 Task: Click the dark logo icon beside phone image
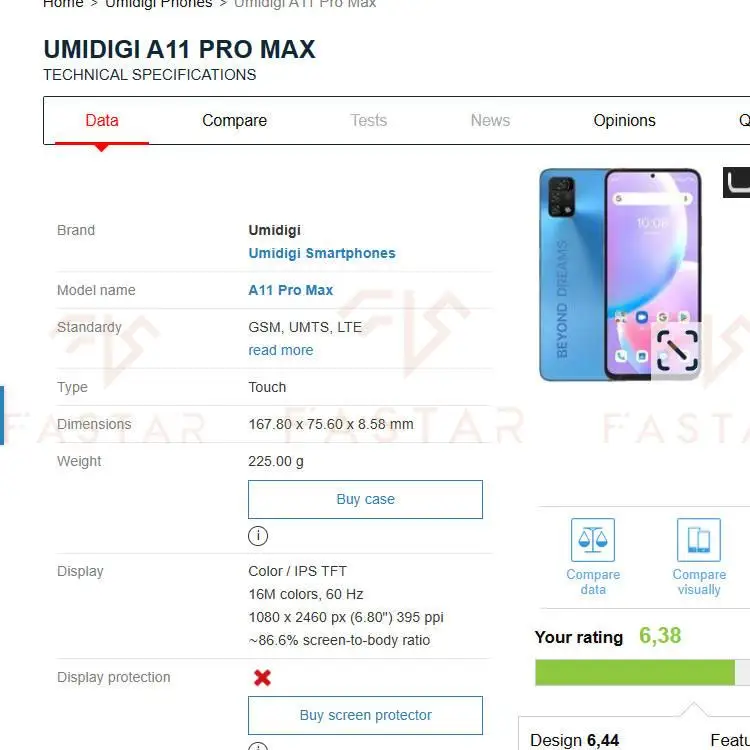pos(737,182)
